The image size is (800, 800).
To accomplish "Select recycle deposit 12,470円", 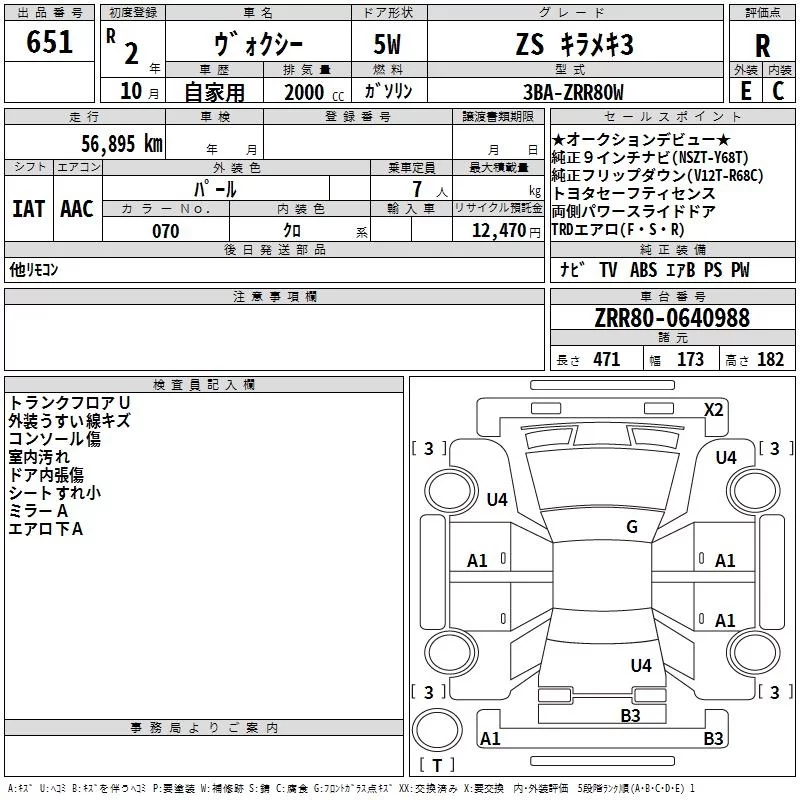I will point(506,231).
